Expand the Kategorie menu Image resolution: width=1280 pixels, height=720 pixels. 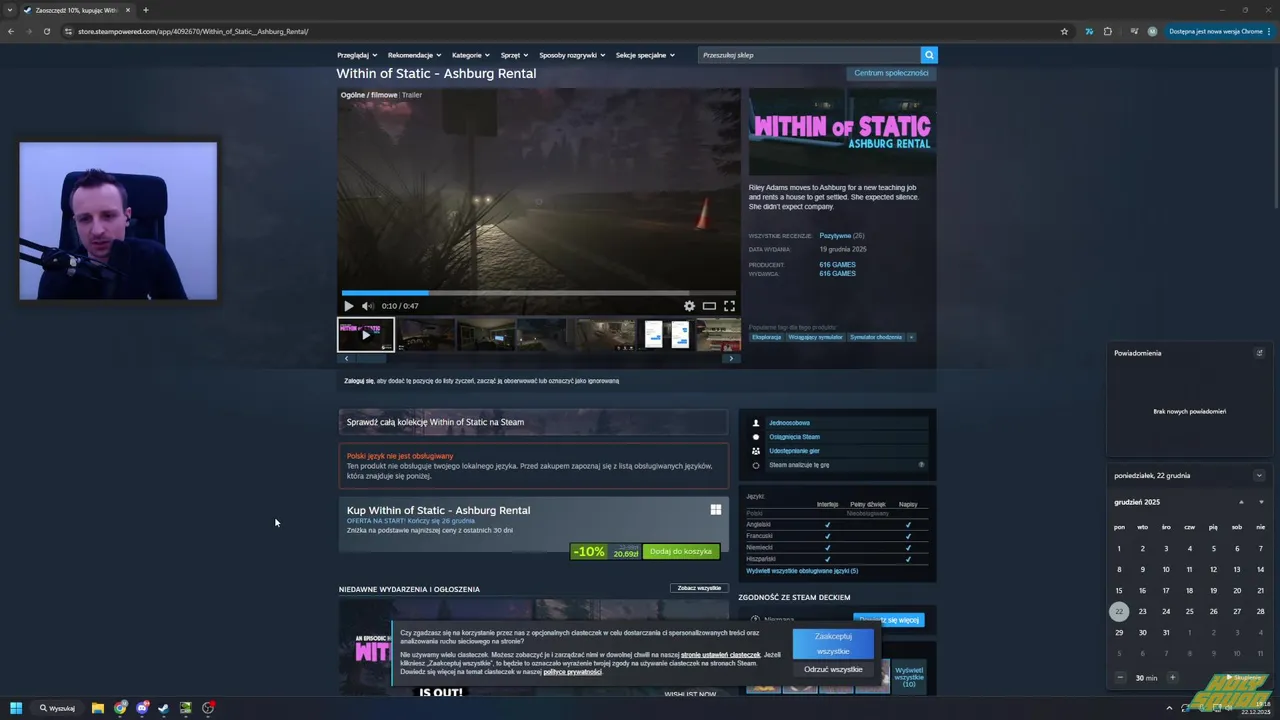pyautogui.click(x=470, y=55)
